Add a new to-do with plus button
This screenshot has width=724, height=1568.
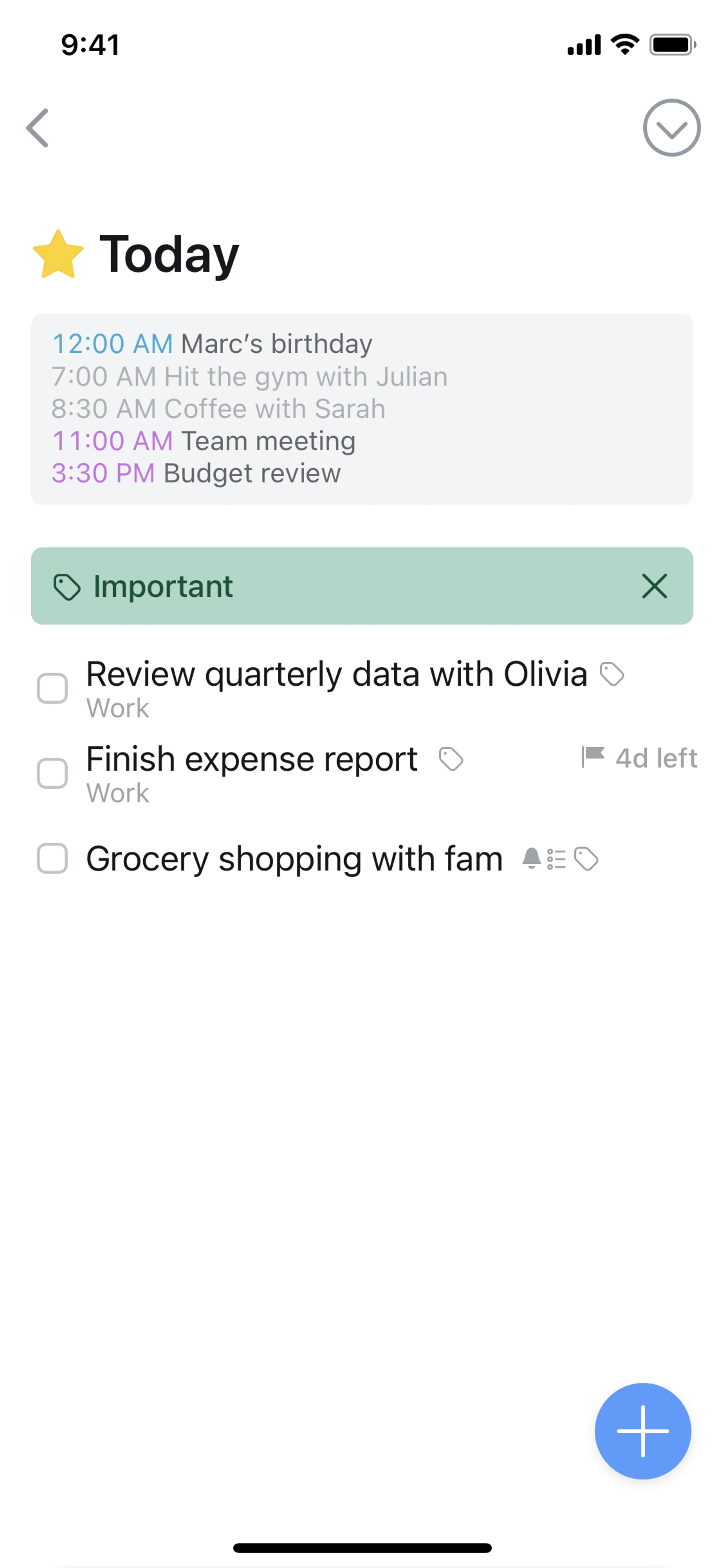point(643,1431)
